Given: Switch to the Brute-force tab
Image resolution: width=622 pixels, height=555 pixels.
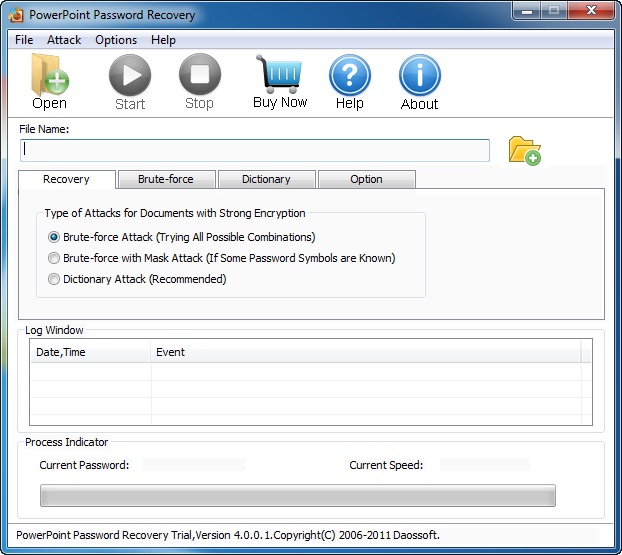Looking at the screenshot, I should pos(165,180).
